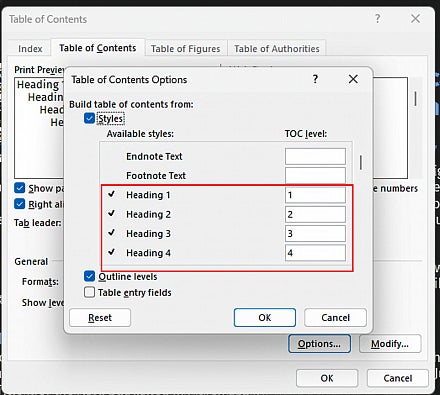Click the help question mark in outer dialog
Viewport: 440px width, 395px height.
tap(377, 19)
